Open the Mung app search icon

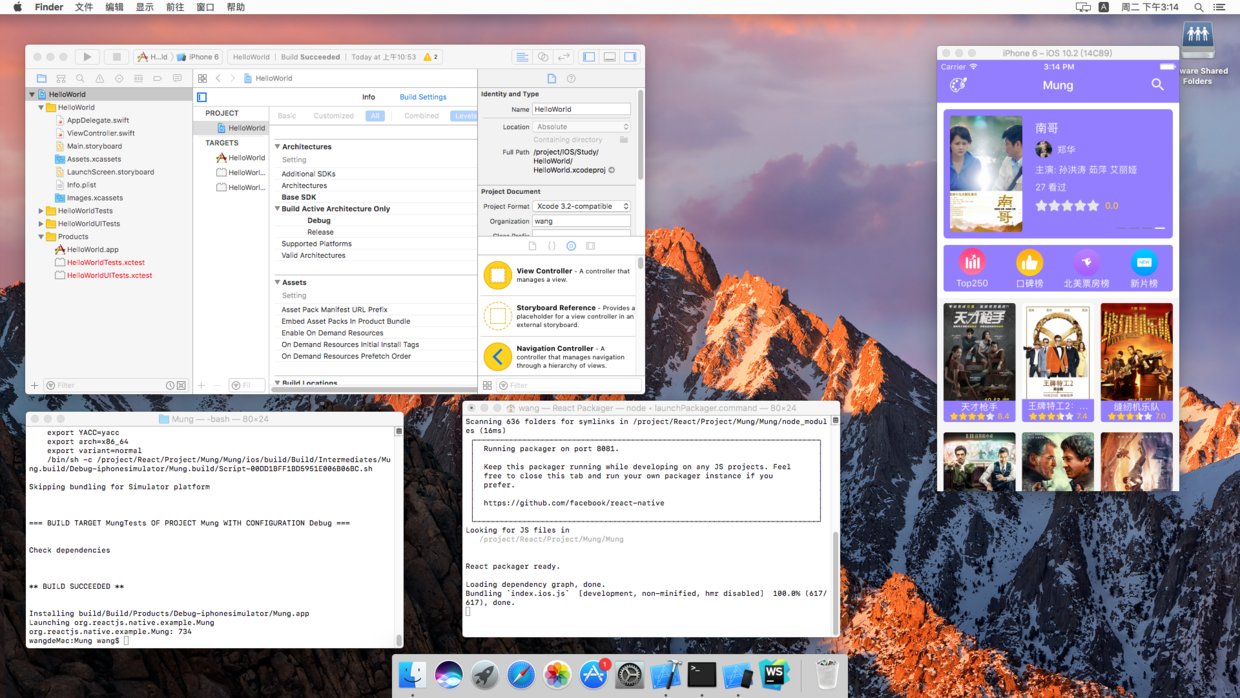[1157, 85]
